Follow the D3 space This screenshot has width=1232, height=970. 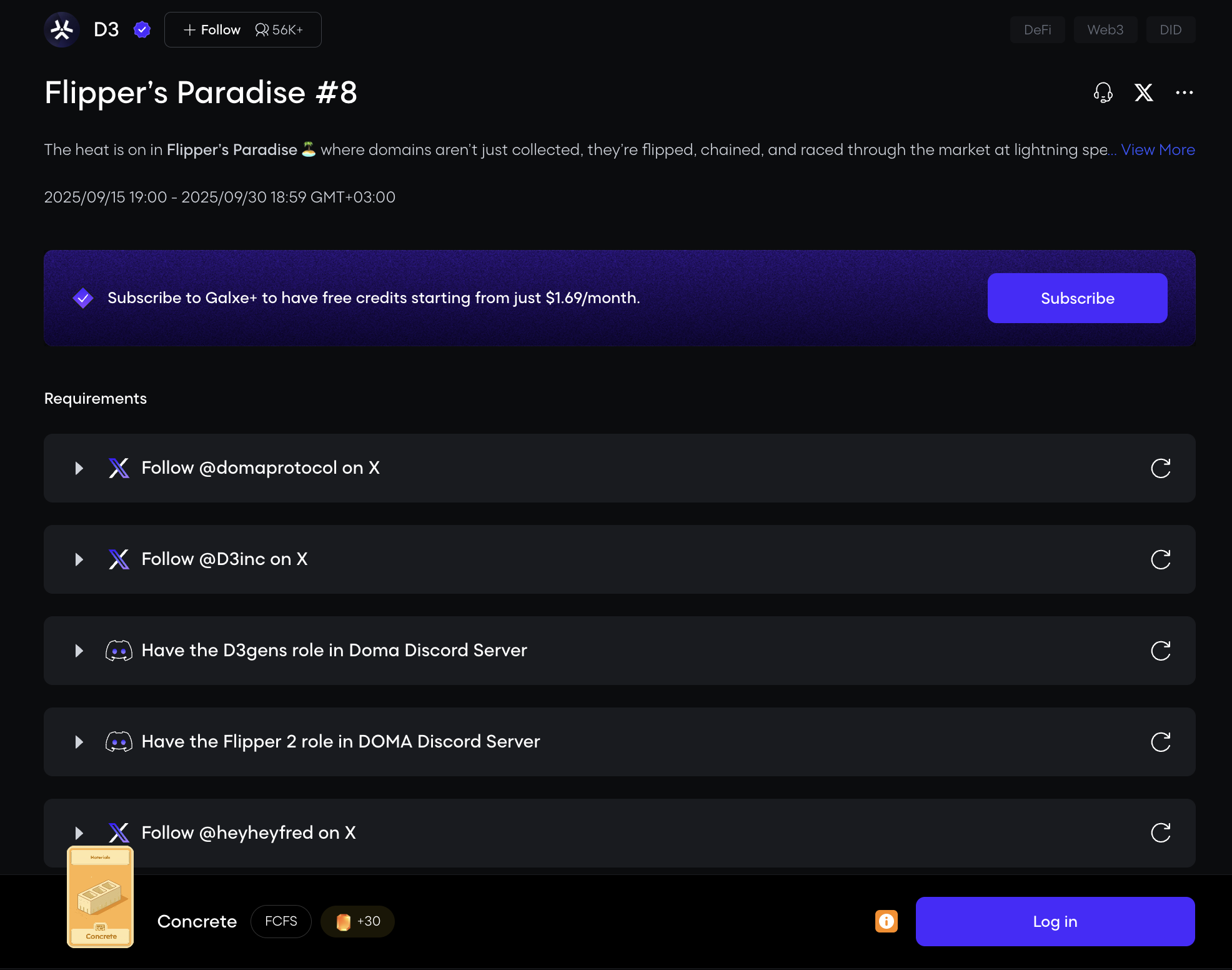click(212, 29)
